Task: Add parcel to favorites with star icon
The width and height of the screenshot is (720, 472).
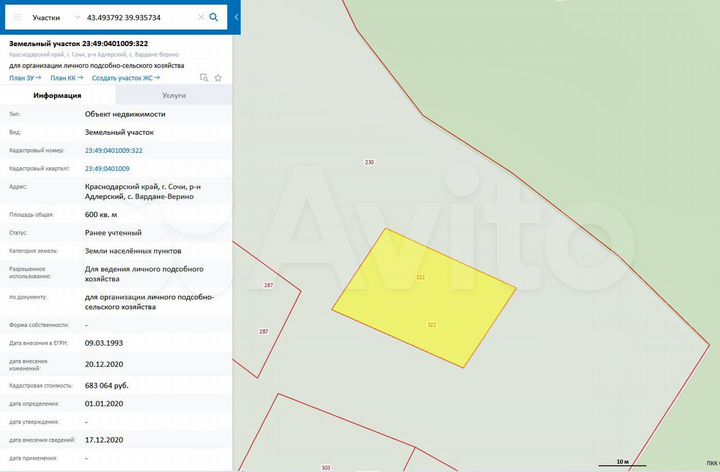Action: [218, 77]
